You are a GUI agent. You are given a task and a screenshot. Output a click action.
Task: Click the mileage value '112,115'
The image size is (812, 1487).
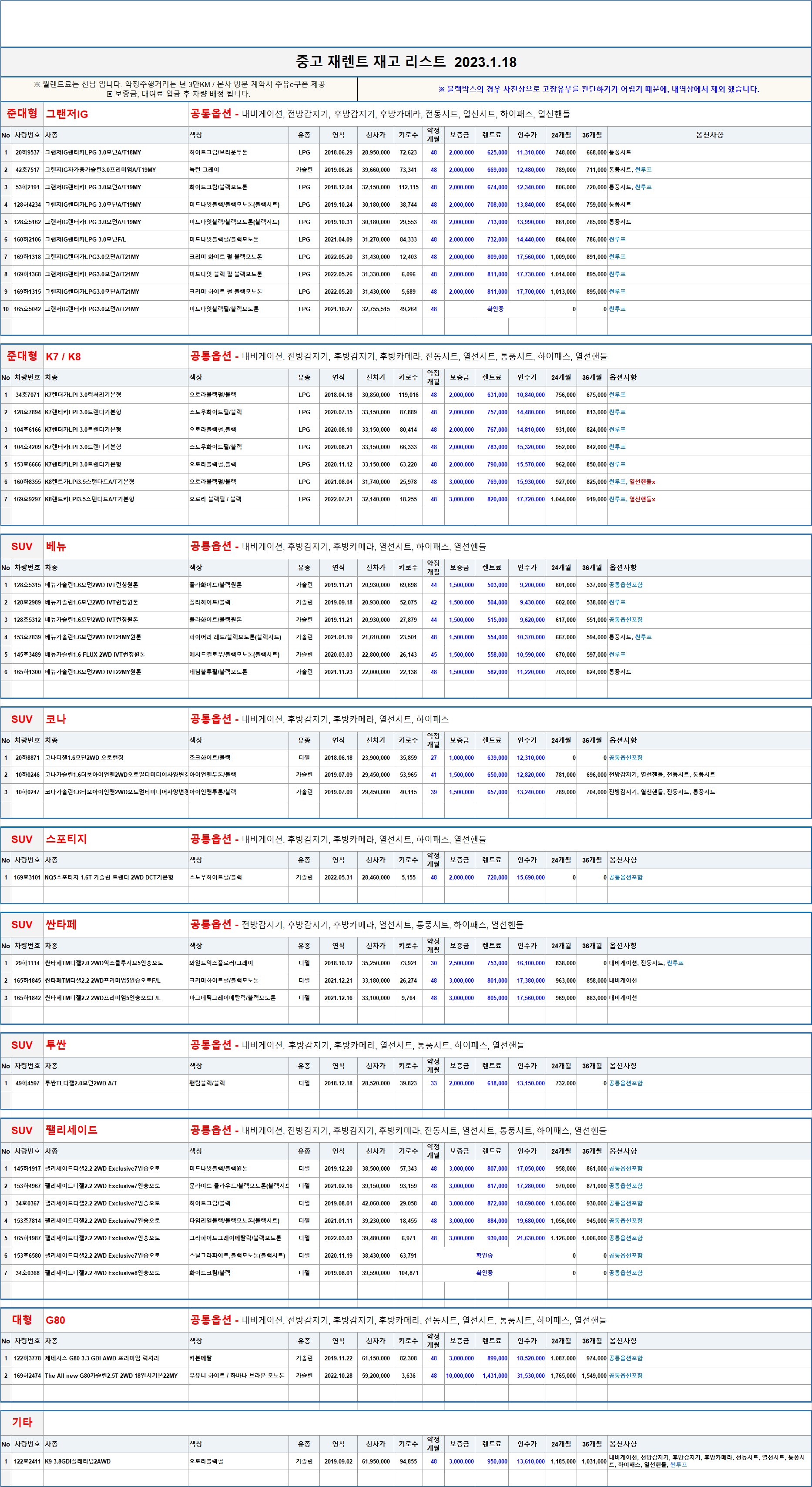click(408, 187)
